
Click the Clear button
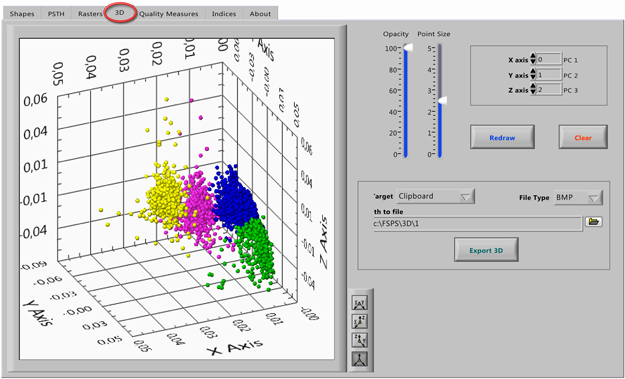(583, 137)
